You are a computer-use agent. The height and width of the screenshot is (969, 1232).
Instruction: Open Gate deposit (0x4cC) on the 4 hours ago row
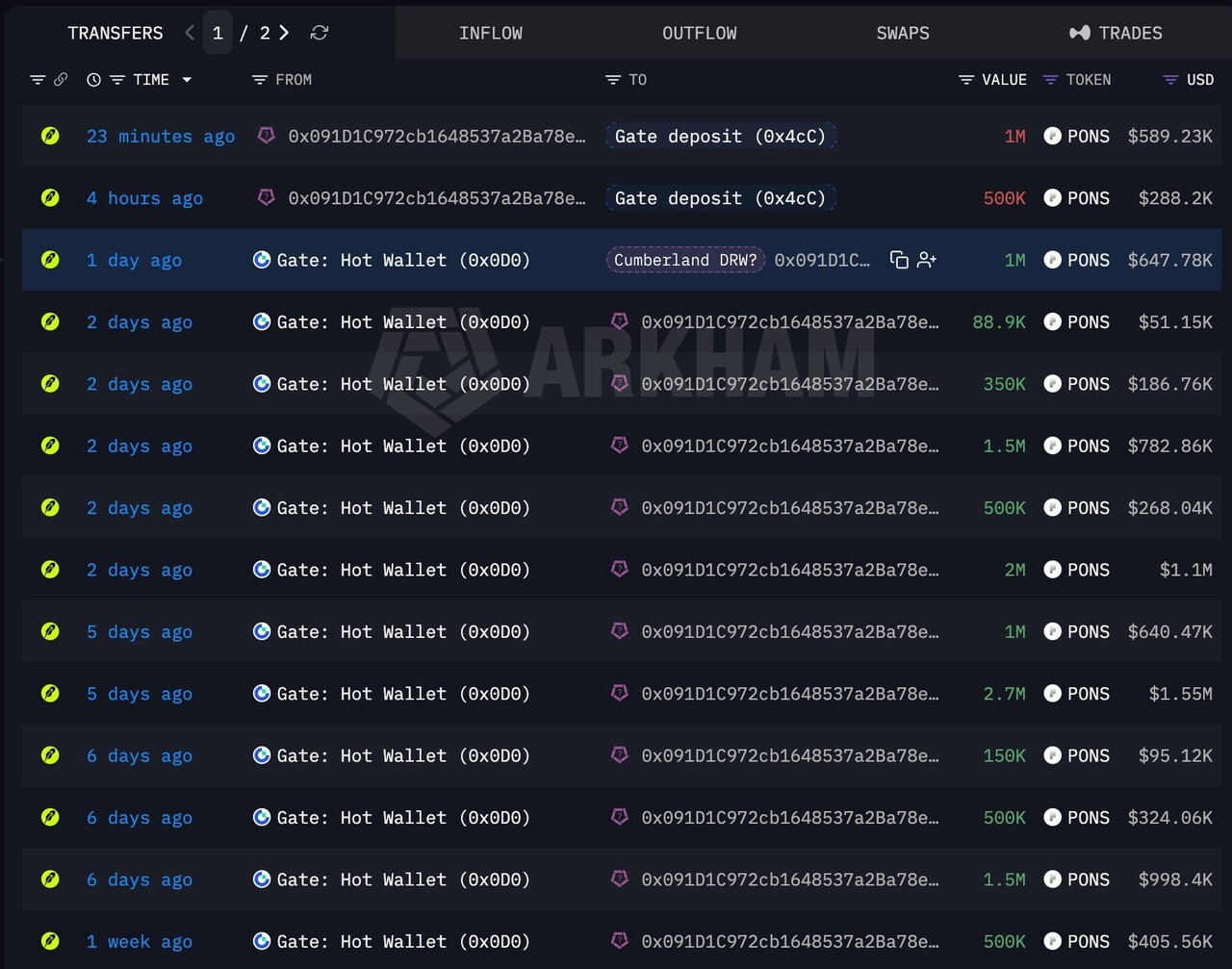pyautogui.click(x=721, y=198)
